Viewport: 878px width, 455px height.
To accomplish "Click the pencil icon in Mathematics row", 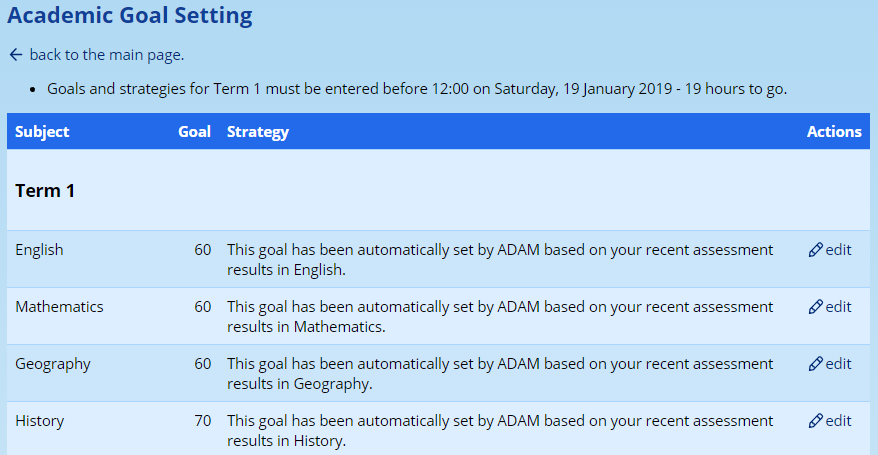I will 815,307.
